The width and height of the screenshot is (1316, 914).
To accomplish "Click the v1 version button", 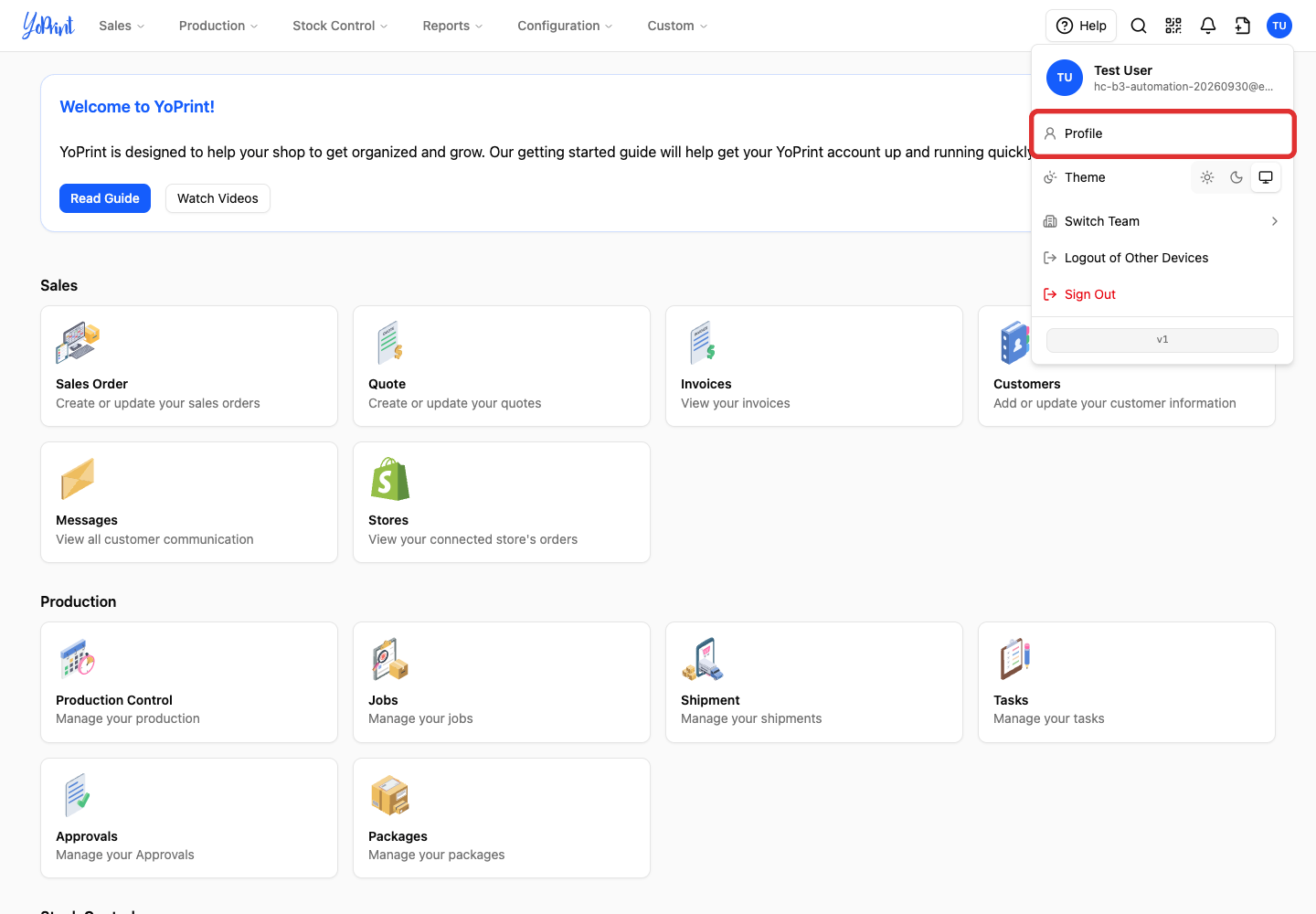I will coord(1162,340).
